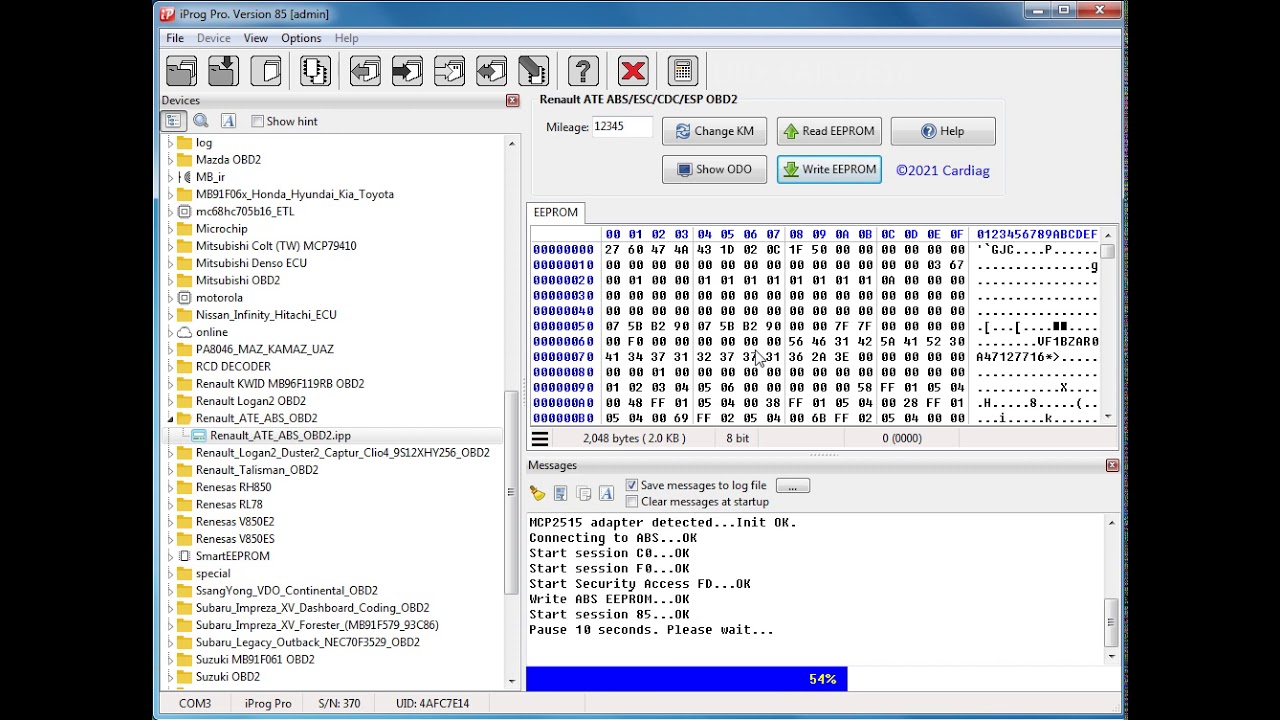Click the verify (white right arrow) toolbar icon
Viewport: 1280px width, 720px height.
coord(449,70)
